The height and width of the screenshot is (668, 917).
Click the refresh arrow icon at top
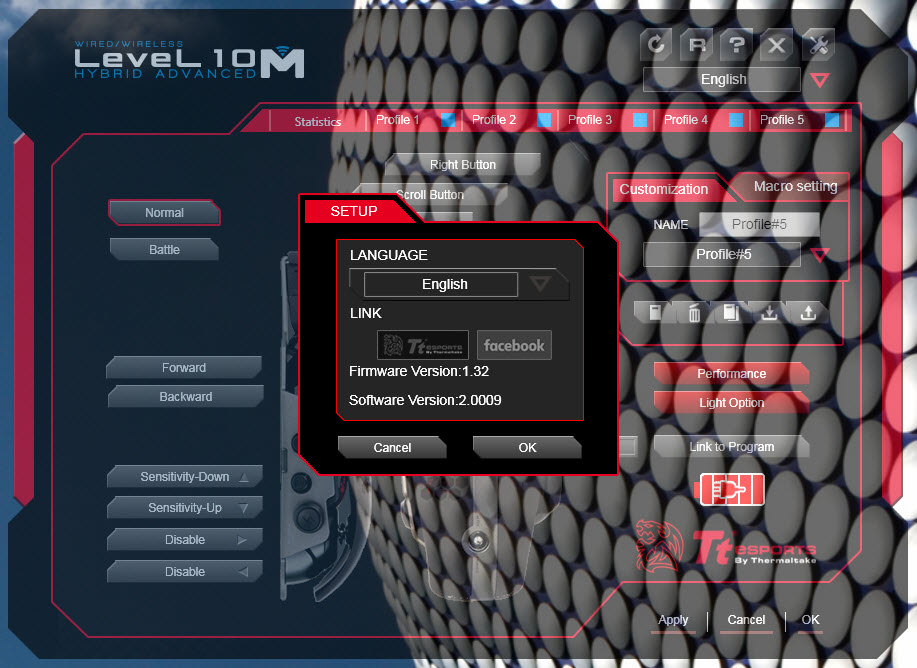(657, 45)
